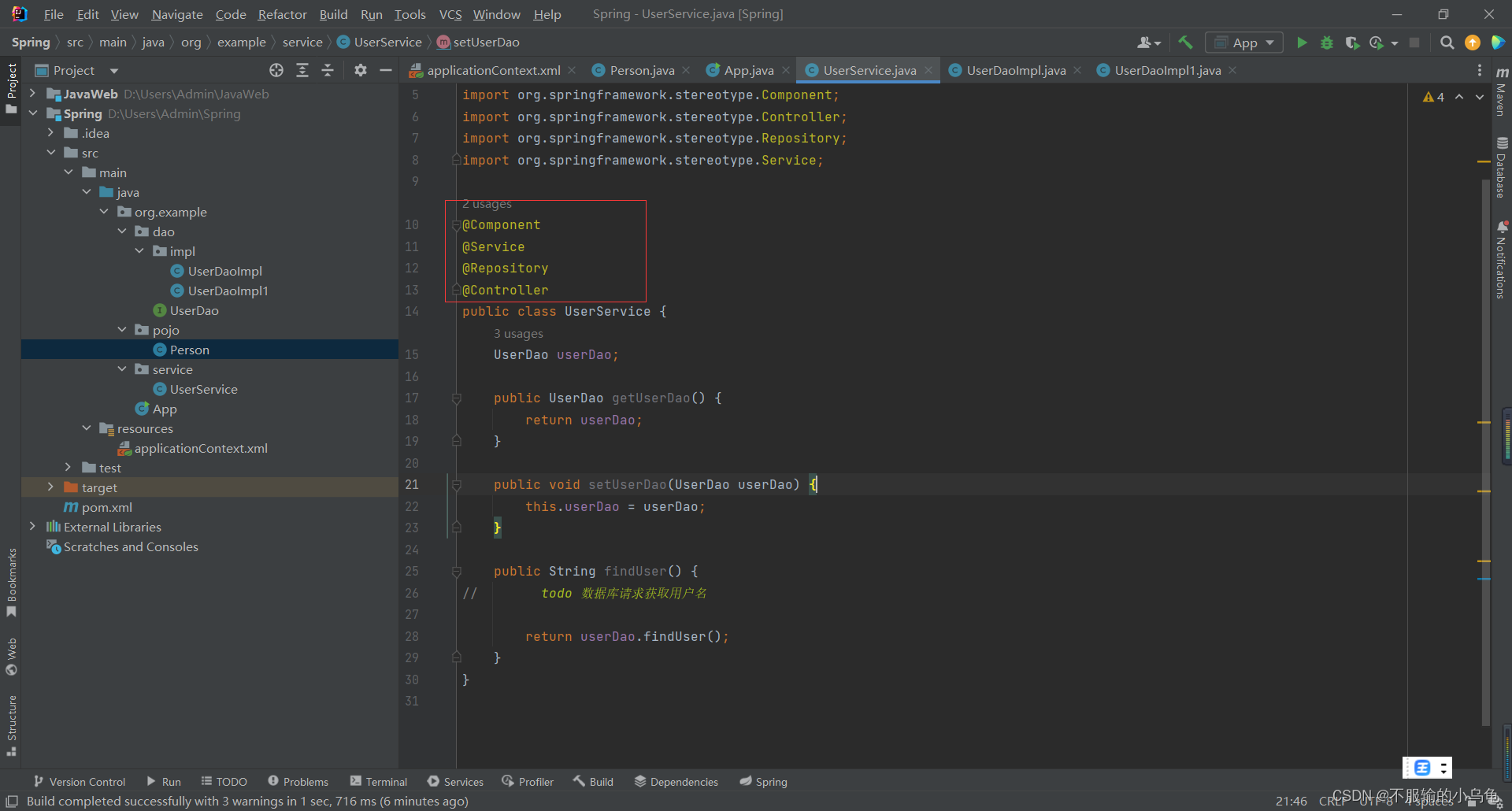Click the Debug bug icon
This screenshot has height=811, width=1512.
point(1327,43)
